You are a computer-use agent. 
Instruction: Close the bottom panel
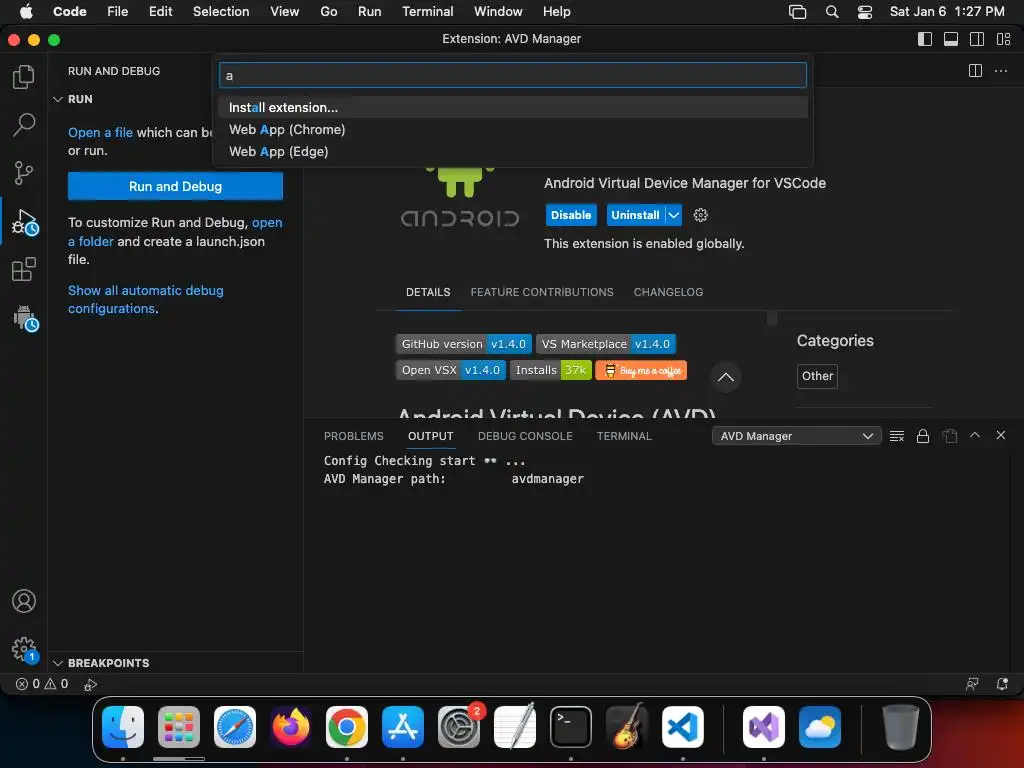tap(1000, 435)
